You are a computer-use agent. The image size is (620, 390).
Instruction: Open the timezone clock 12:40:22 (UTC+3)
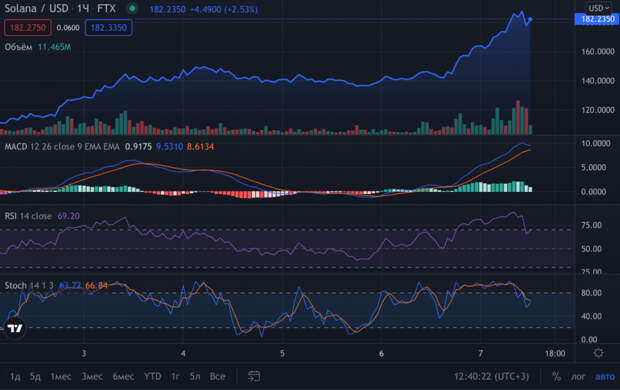(x=491, y=377)
